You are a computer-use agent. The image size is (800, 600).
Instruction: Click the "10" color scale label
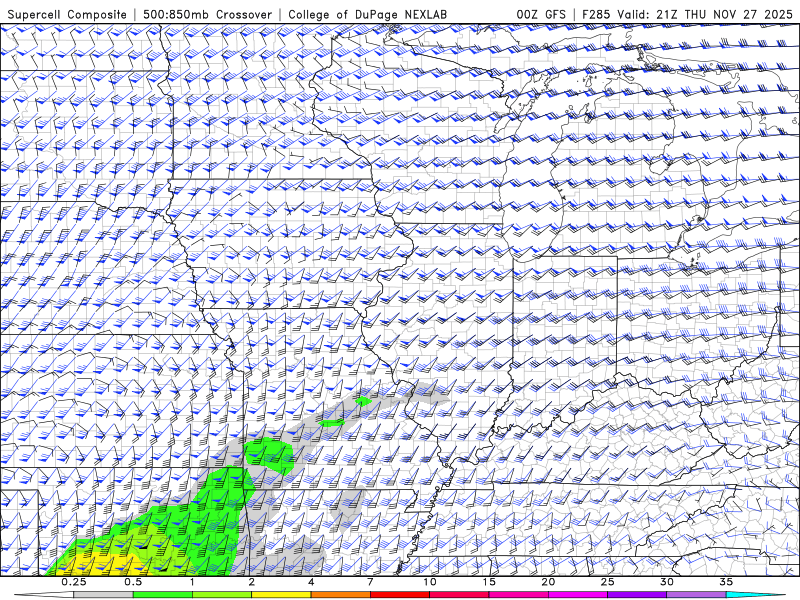(x=430, y=582)
